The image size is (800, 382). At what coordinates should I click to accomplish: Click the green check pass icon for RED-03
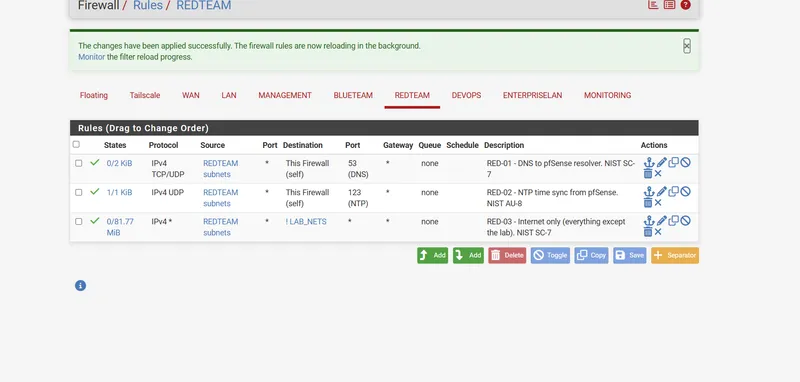94,221
